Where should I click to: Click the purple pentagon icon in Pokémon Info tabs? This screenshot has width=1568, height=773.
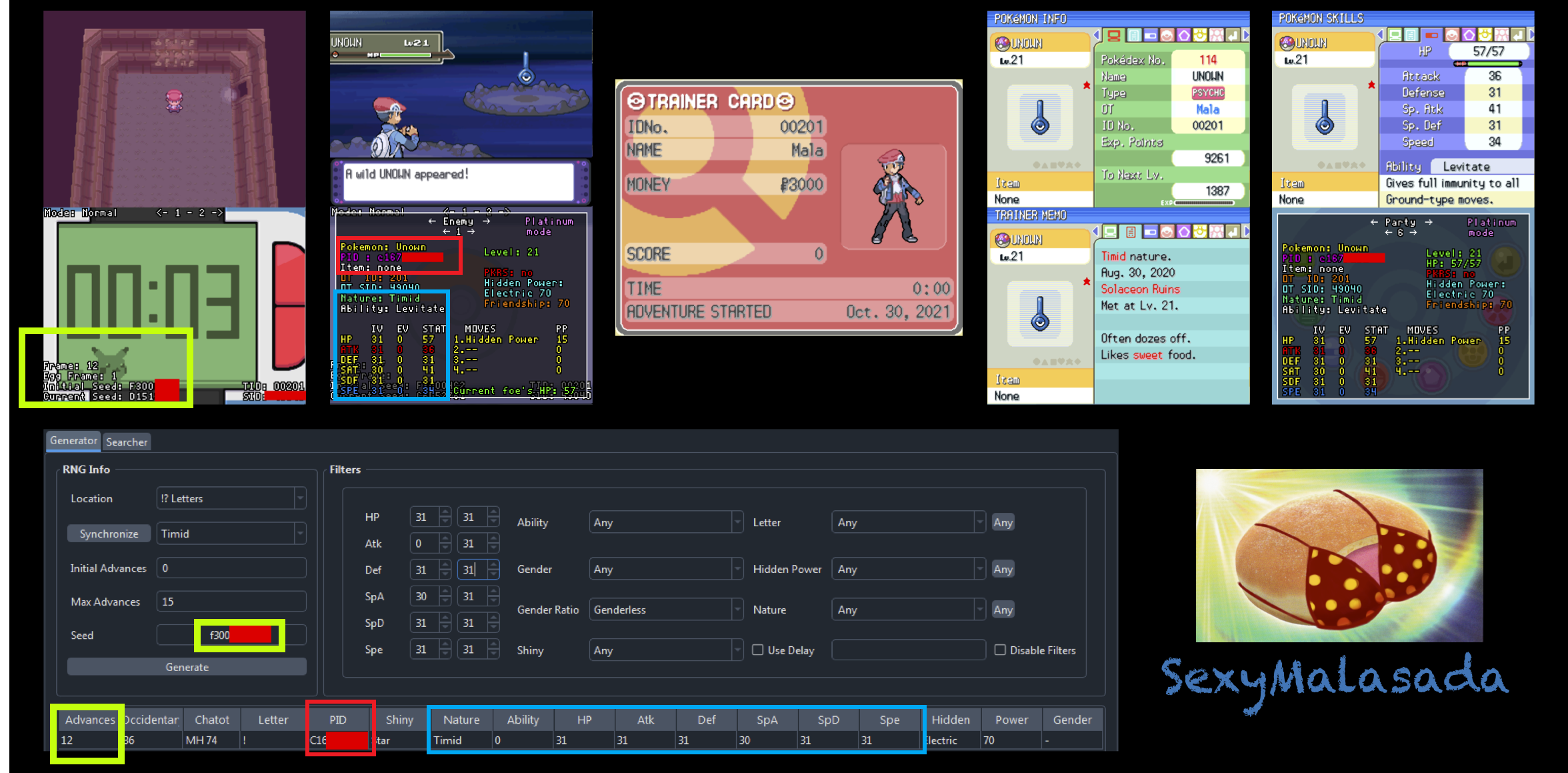click(x=1183, y=35)
